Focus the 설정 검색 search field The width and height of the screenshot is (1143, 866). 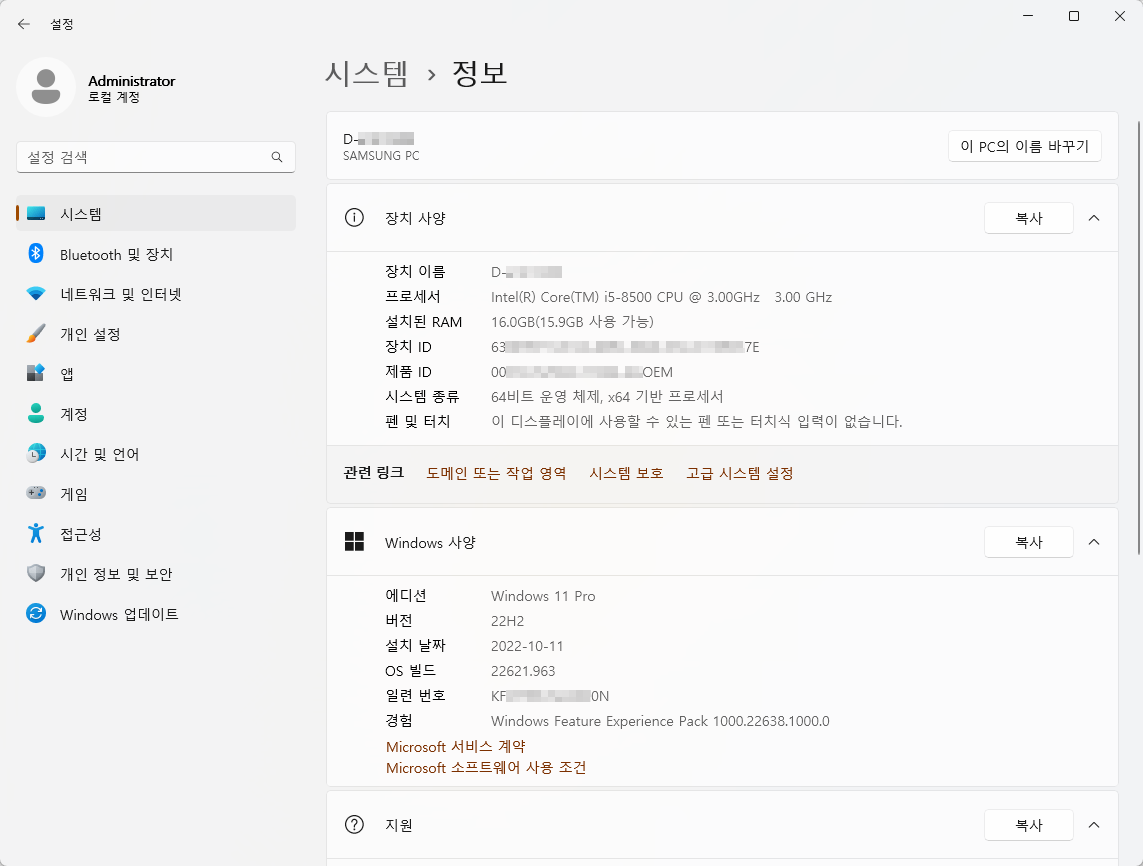click(156, 157)
